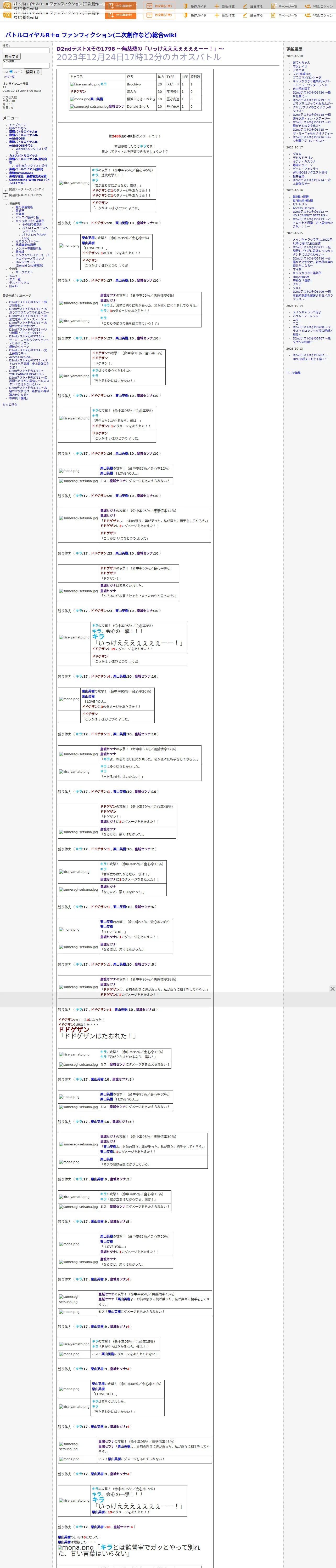Open 直轄Virtualboss menu link
This screenshot has height=1568, width=336.
pos(21,173)
